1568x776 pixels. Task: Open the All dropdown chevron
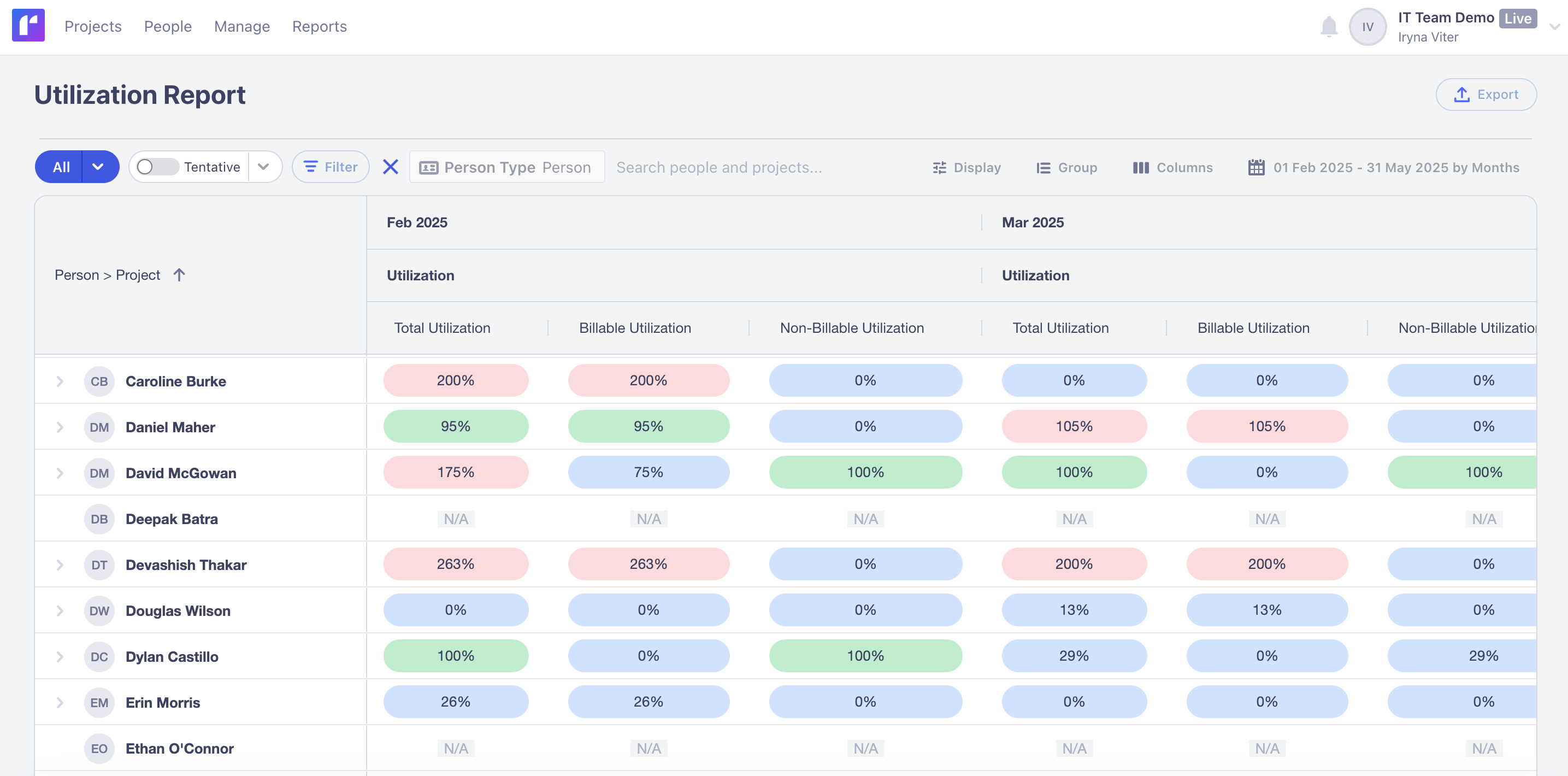point(98,167)
